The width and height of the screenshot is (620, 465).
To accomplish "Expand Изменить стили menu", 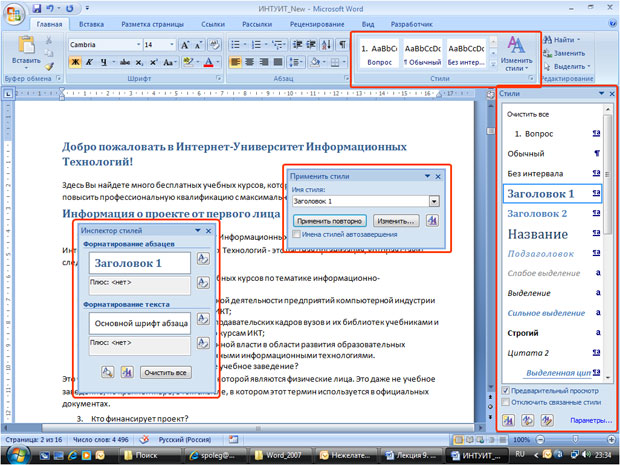I will (516, 54).
